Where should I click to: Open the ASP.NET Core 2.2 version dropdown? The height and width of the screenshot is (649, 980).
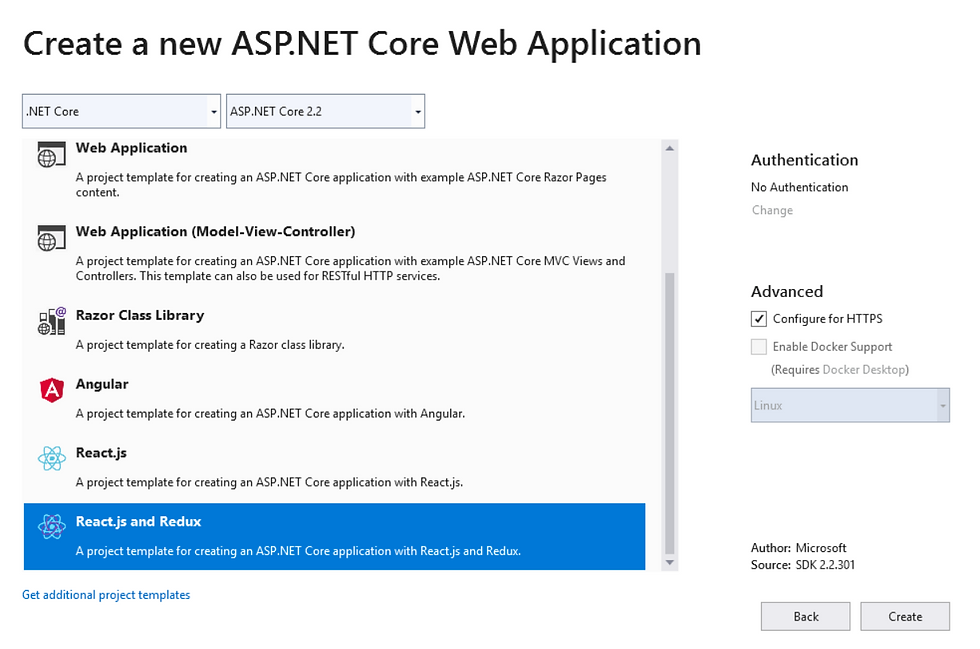[325, 111]
